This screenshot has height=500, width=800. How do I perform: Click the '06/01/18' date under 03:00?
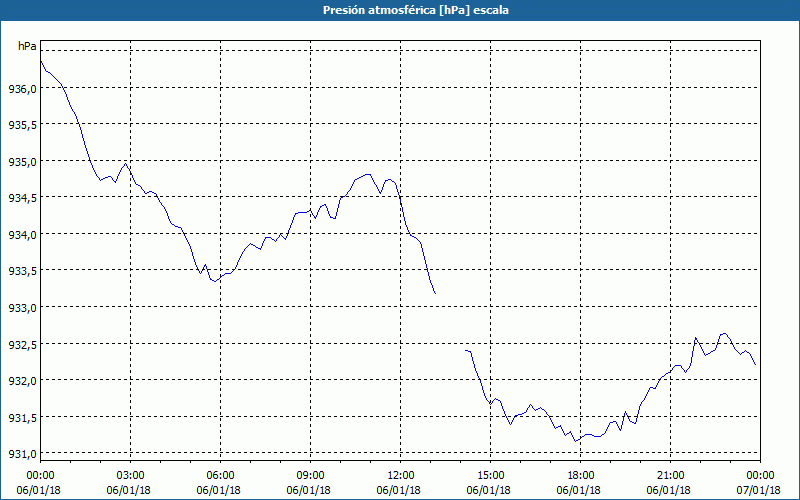click(x=129, y=490)
